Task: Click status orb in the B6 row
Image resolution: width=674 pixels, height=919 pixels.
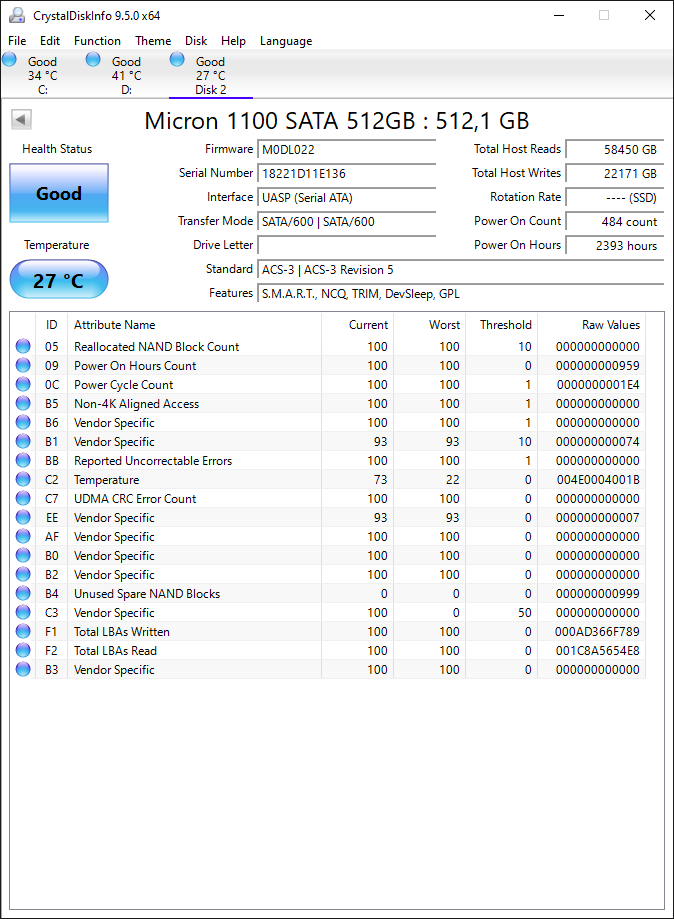Action: click(23, 423)
